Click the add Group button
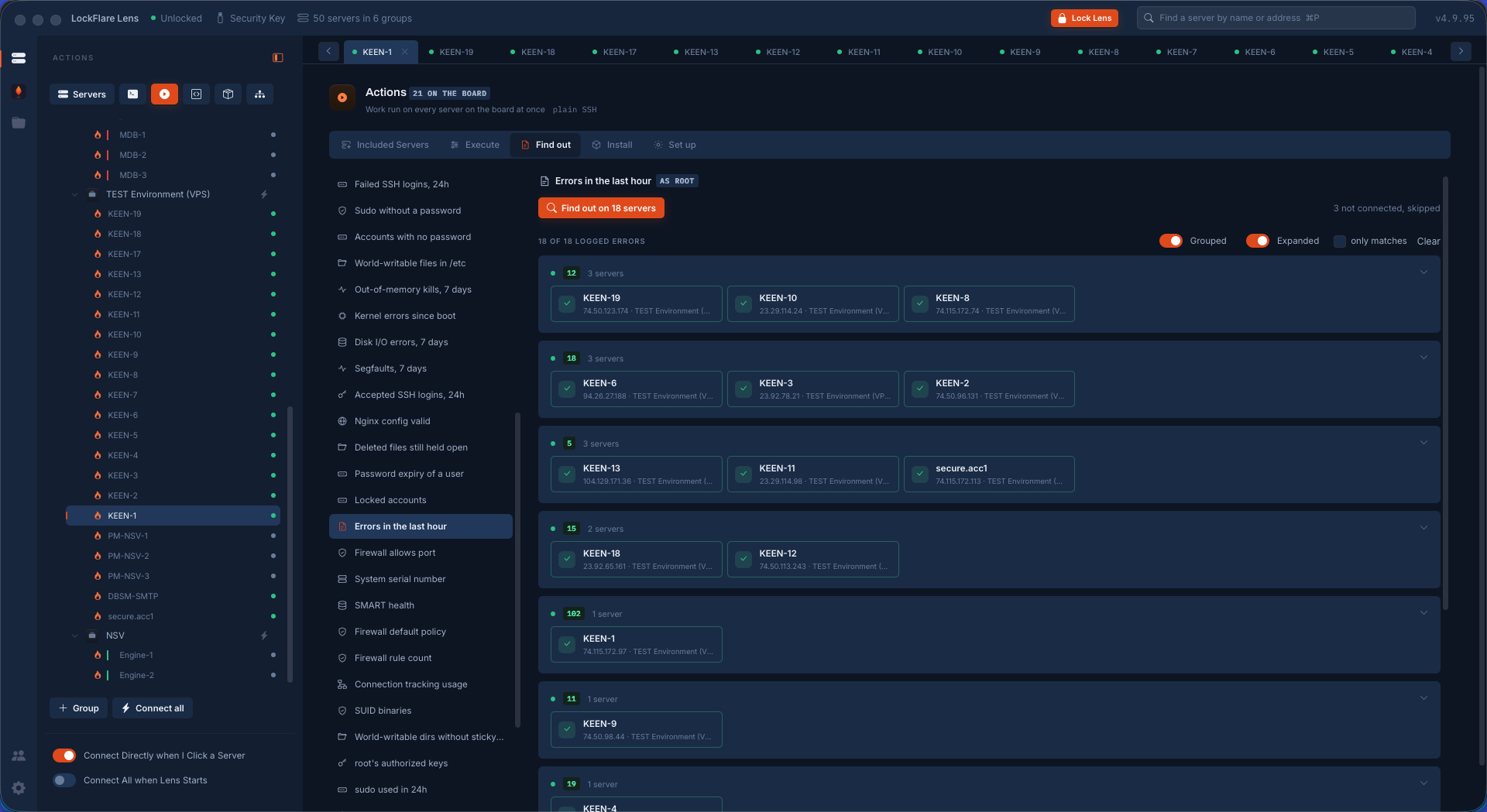The width and height of the screenshot is (1487, 812). coord(79,708)
